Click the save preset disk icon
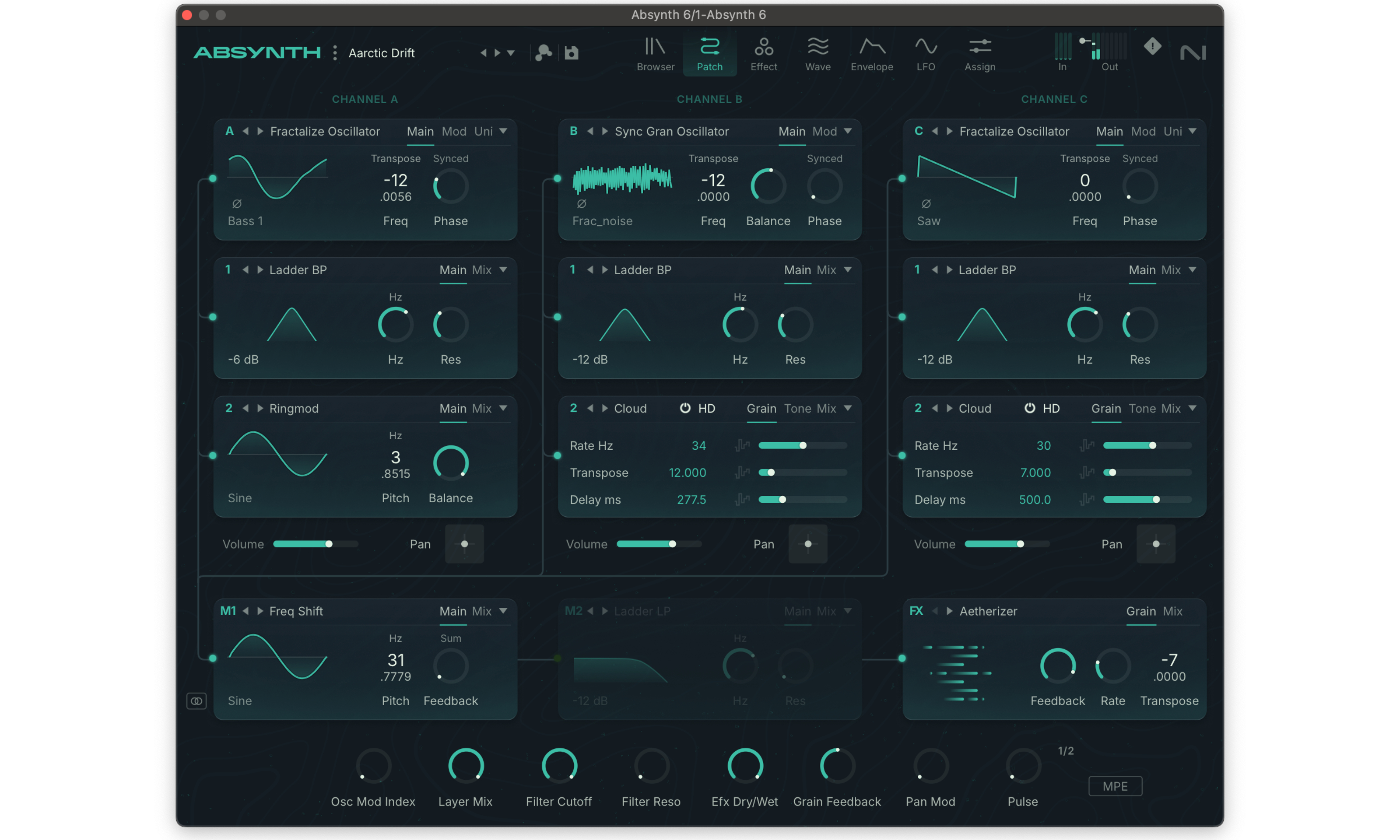The image size is (1400, 840). tap(572, 53)
